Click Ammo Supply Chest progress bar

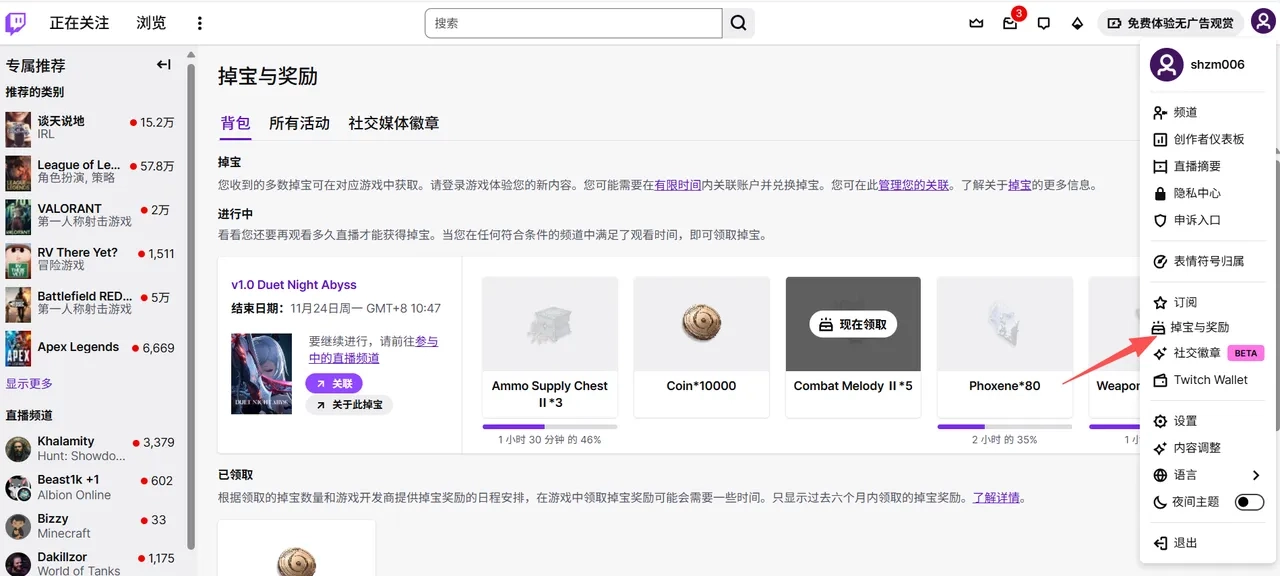[549, 427]
